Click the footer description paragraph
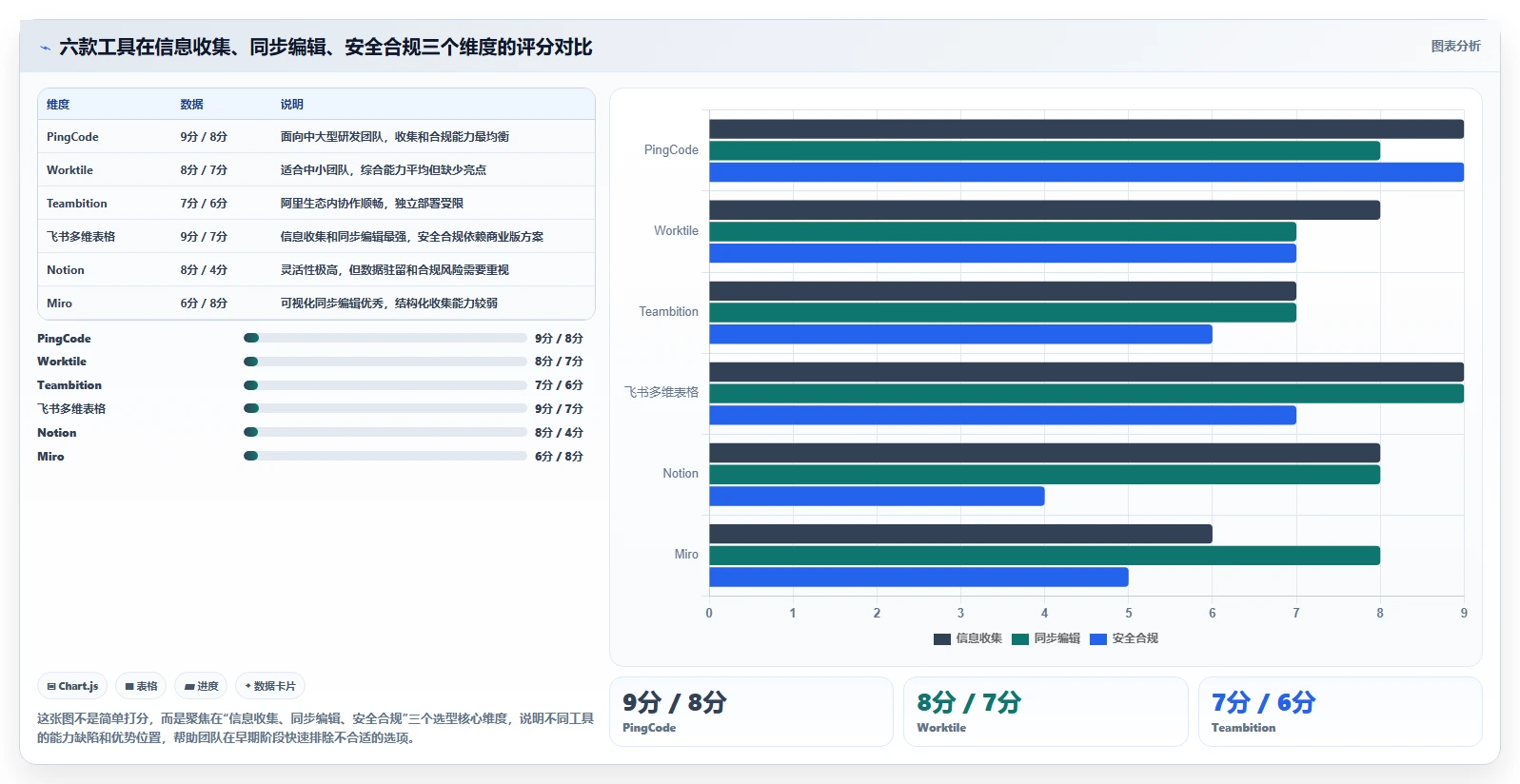This screenshot has width=1520, height=784. point(315,728)
